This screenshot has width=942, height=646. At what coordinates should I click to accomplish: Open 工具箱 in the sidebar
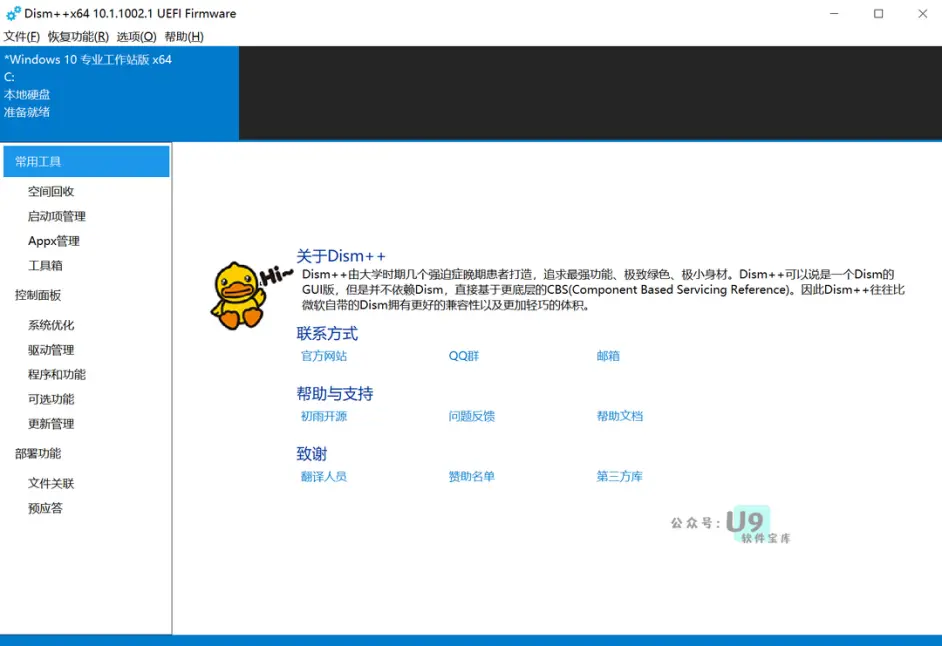(x=45, y=266)
